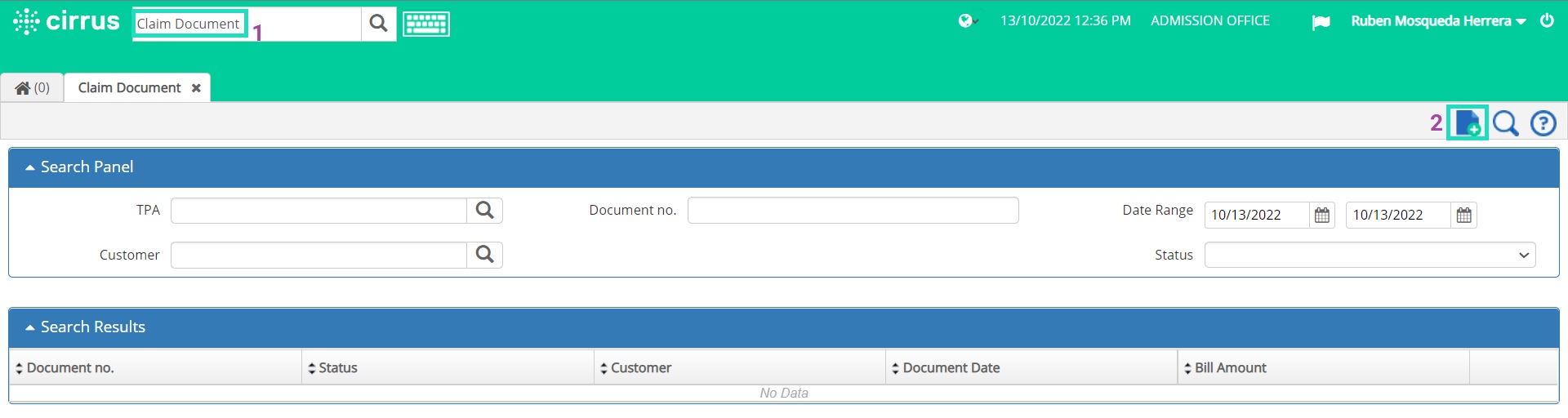The width and height of the screenshot is (1568, 418).
Task: Sort by Bill Amount column
Action: [1323, 368]
